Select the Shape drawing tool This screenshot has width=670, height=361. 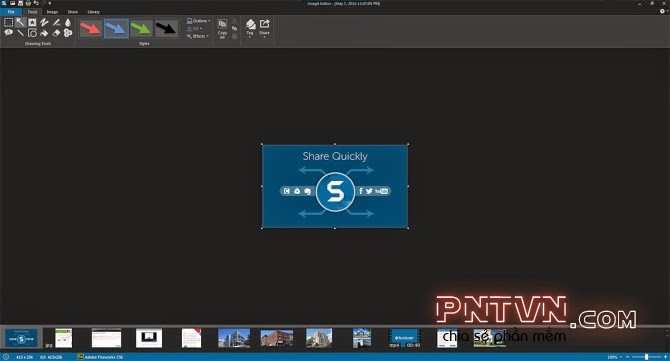[32, 33]
